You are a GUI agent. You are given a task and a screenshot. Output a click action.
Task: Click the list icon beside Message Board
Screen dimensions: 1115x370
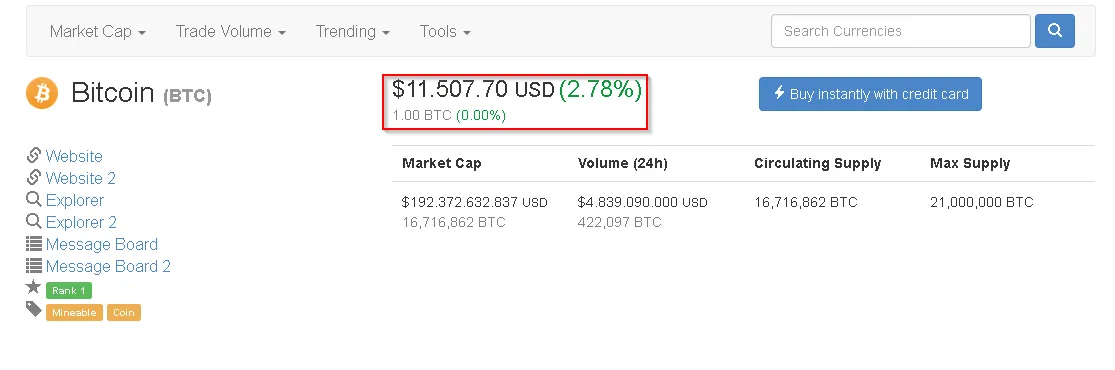[33, 243]
